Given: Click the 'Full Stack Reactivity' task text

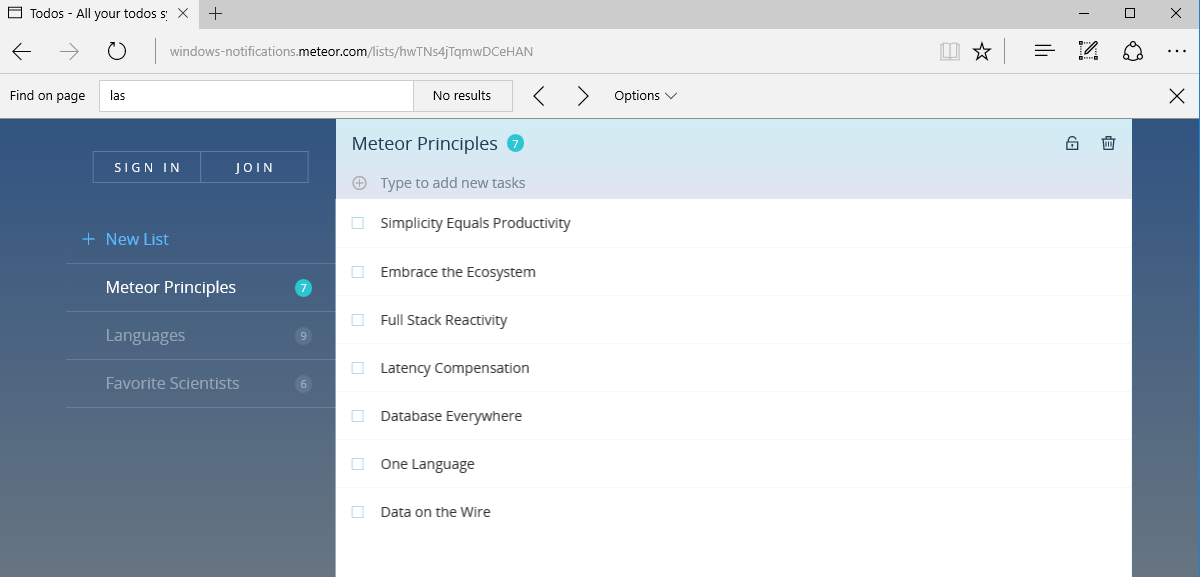Looking at the screenshot, I should coord(444,319).
